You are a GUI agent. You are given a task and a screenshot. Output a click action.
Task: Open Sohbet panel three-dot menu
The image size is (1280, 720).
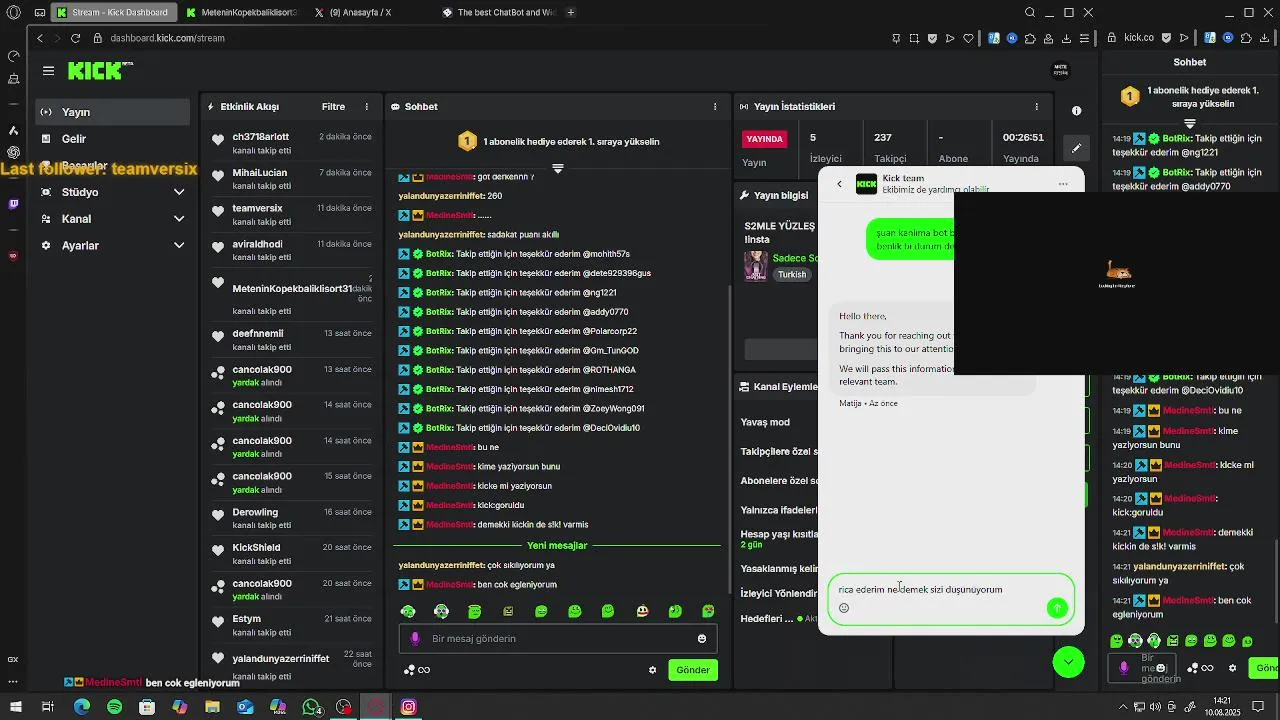point(715,107)
